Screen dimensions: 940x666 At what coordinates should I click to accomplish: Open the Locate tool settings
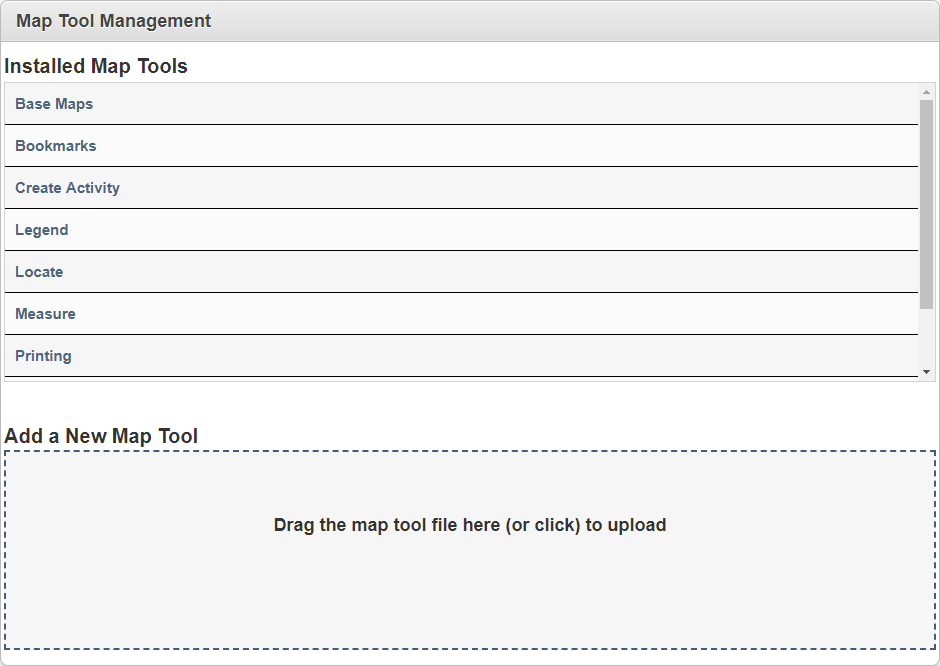pos(39,272)
